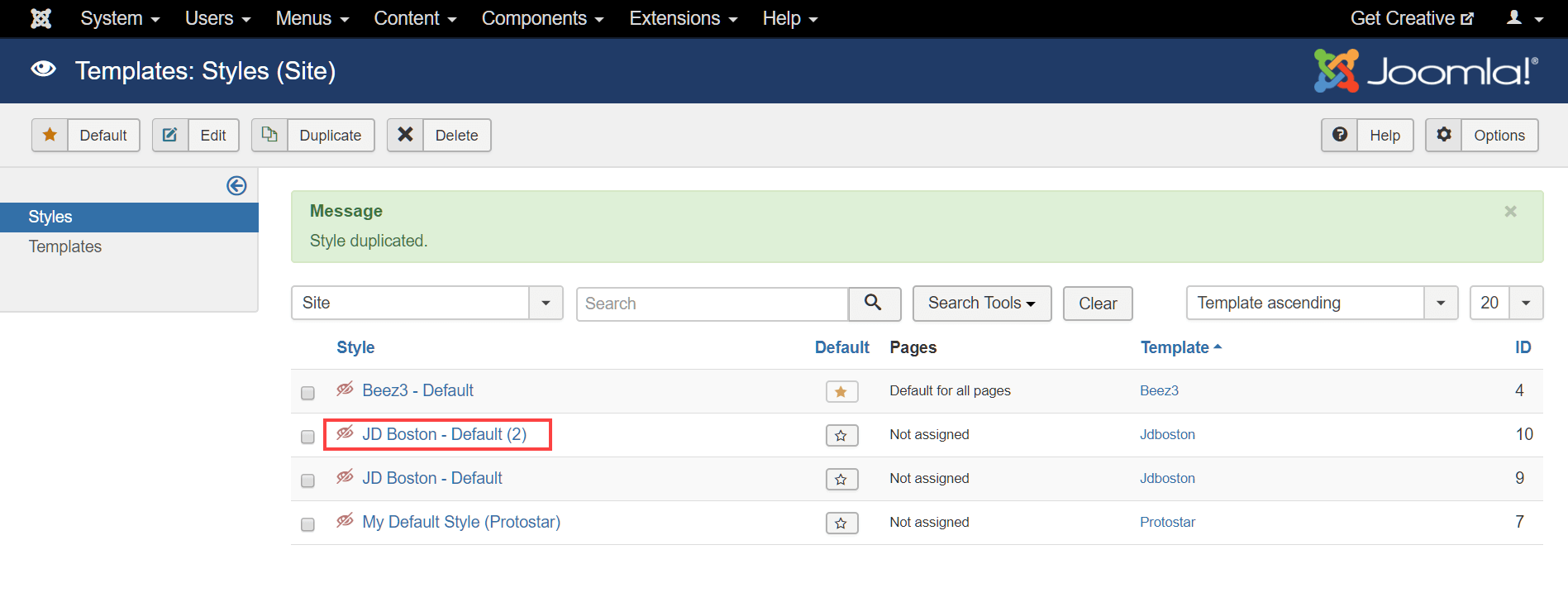This screenshot has width=1568, height=612.
Task: Open the Site client dropdown
Action: click(427, 303)
